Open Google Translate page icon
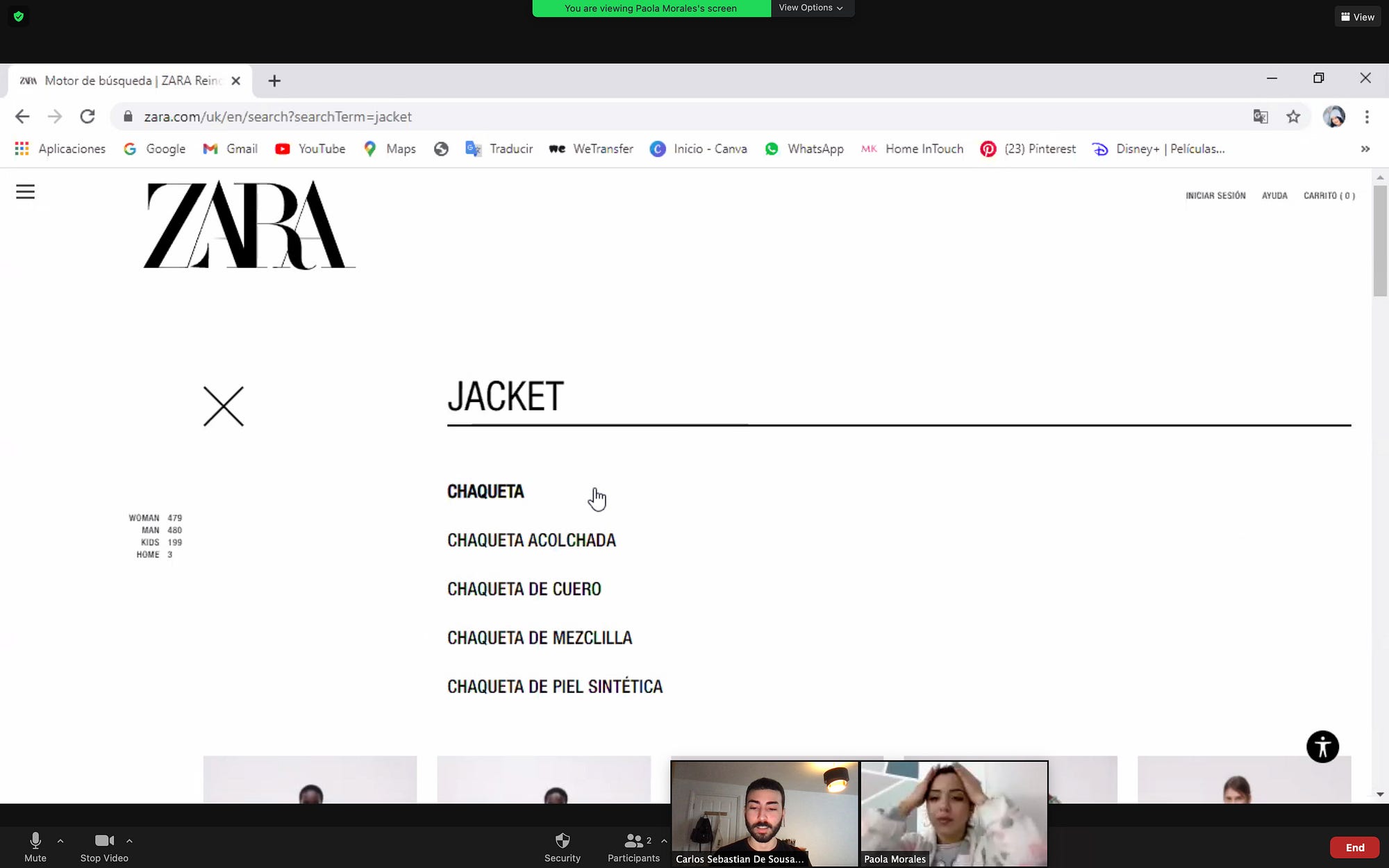The width and height of the screenshot is (1389, 868). 1261,117
